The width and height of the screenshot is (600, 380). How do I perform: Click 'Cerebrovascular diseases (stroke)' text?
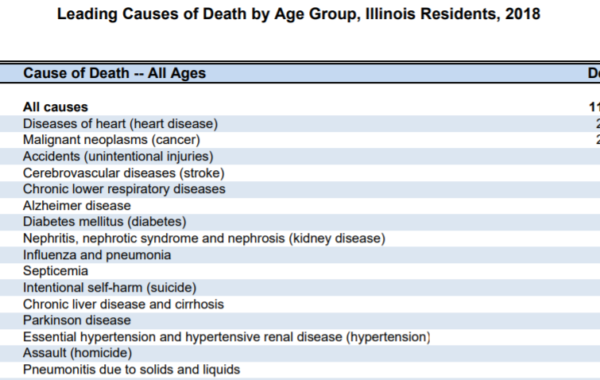124,173
